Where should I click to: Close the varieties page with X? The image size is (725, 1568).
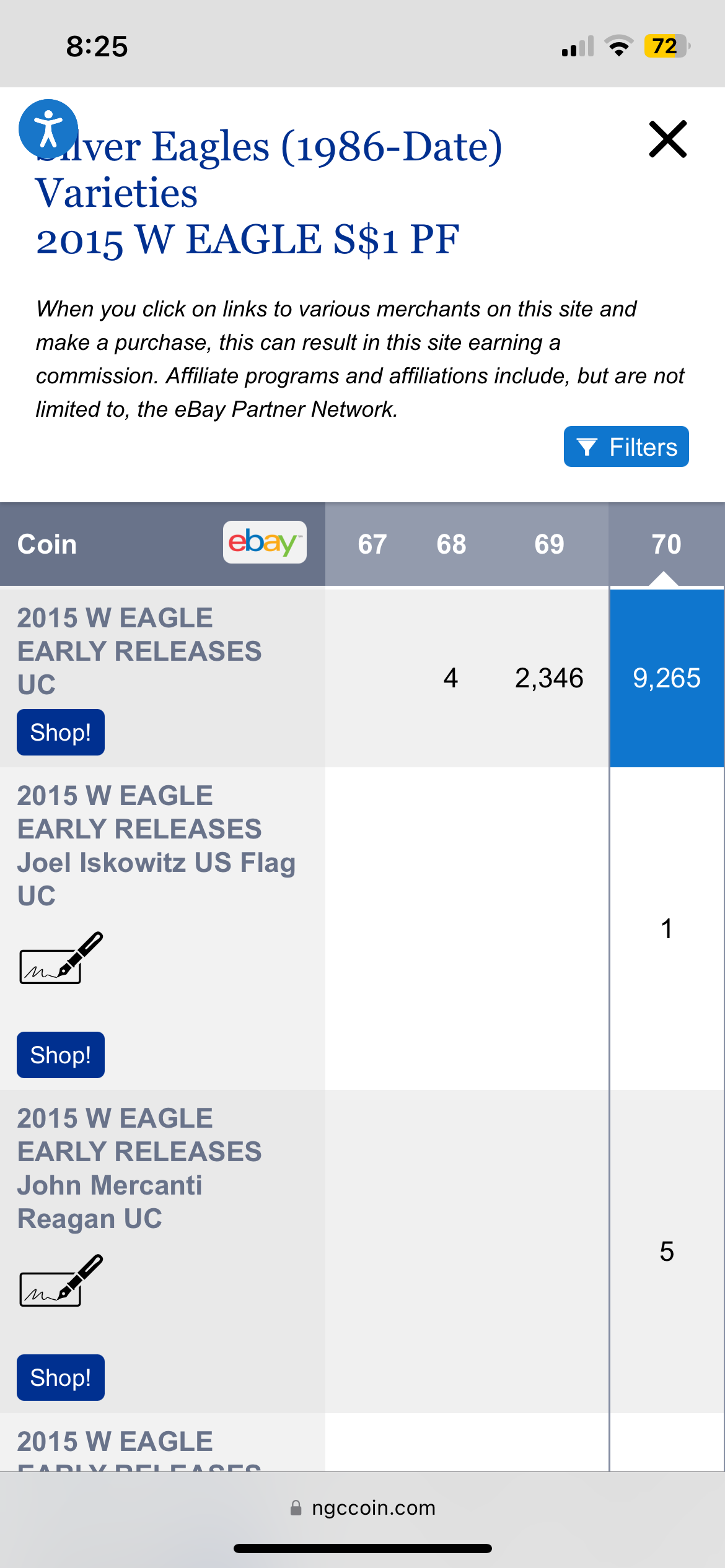click(667, 139)
